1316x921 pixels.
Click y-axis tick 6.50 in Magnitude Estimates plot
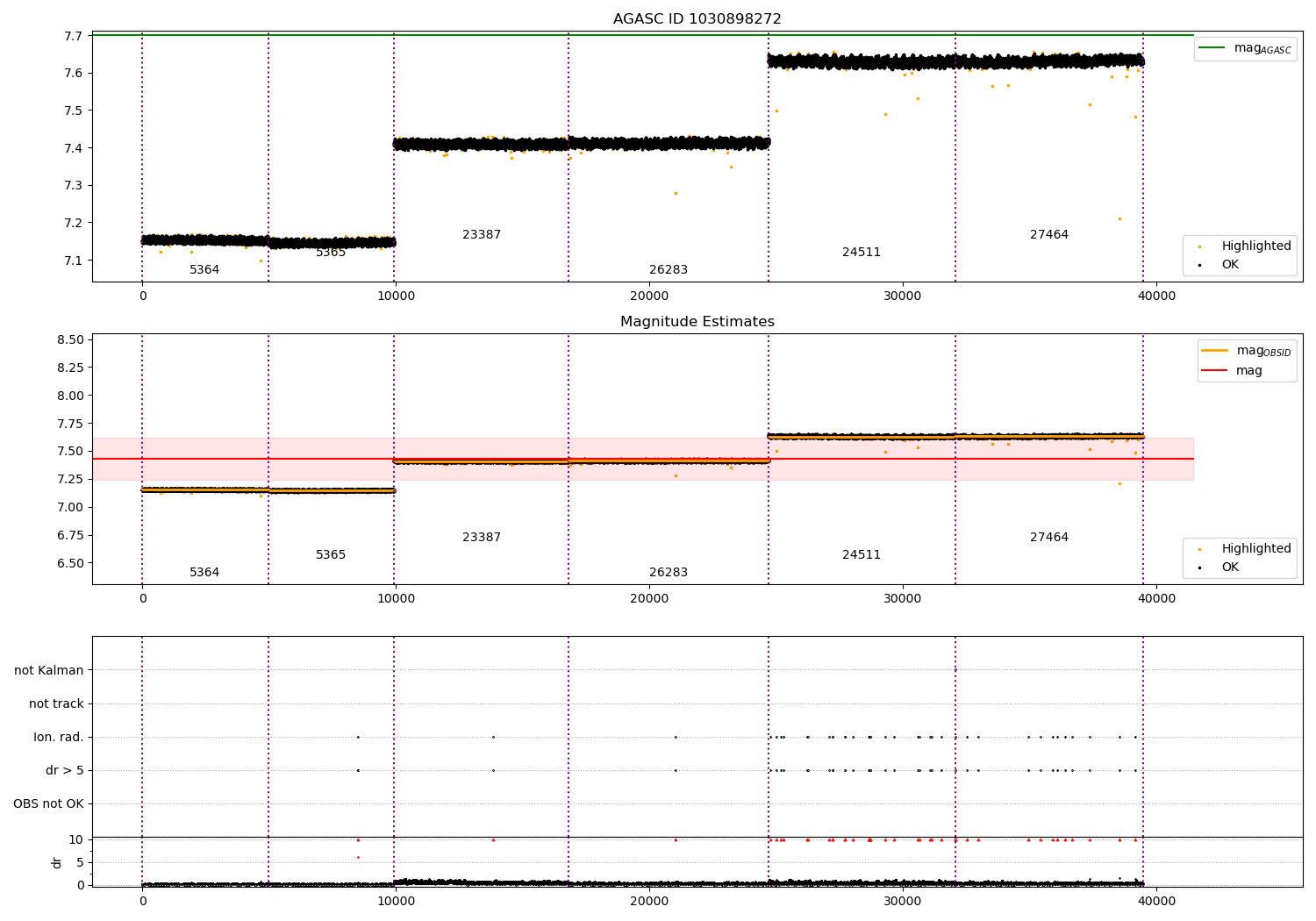click(70, 563)
